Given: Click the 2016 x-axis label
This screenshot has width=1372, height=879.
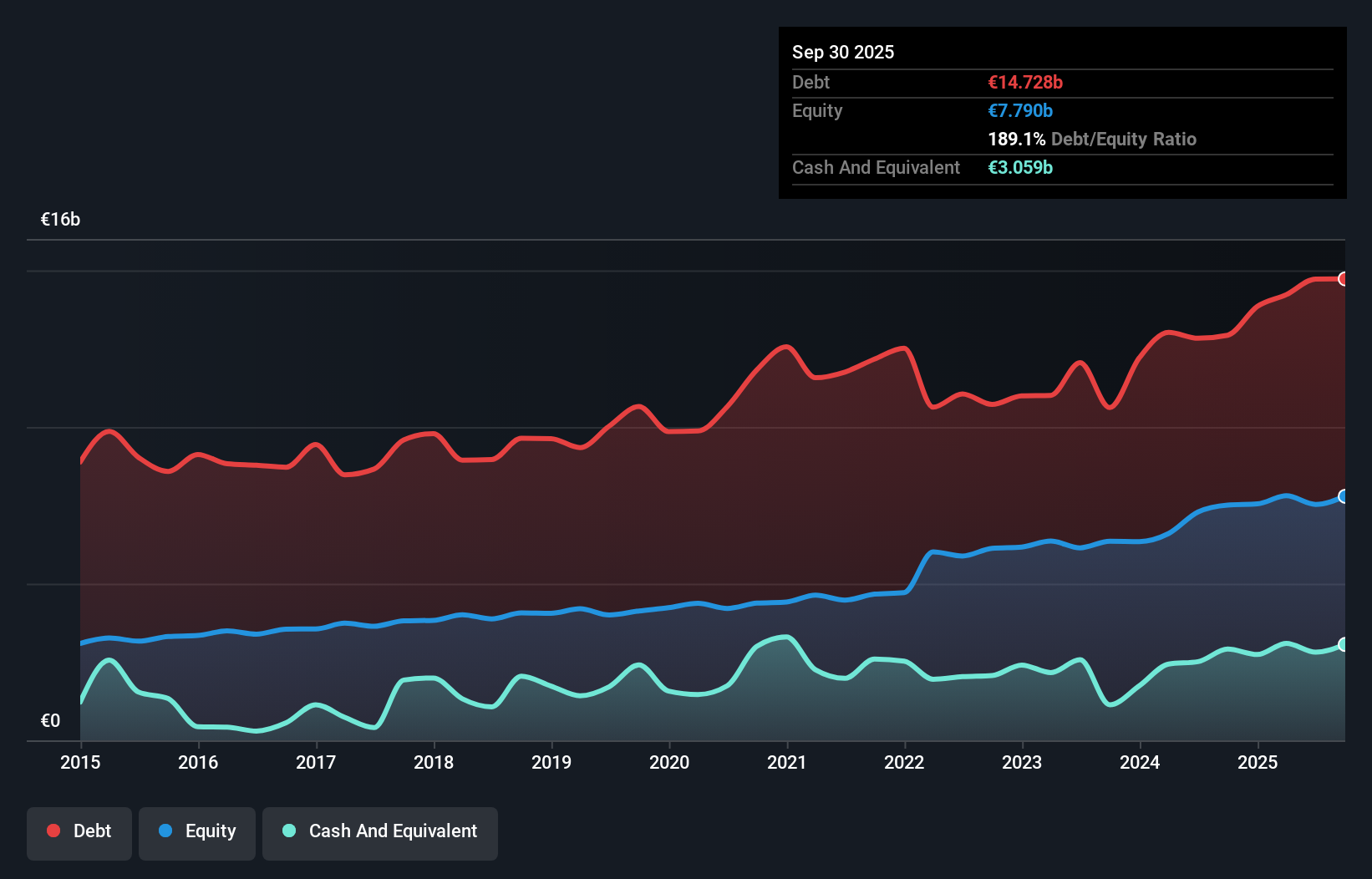Looking at the screenshot, I should coord(198,762).
